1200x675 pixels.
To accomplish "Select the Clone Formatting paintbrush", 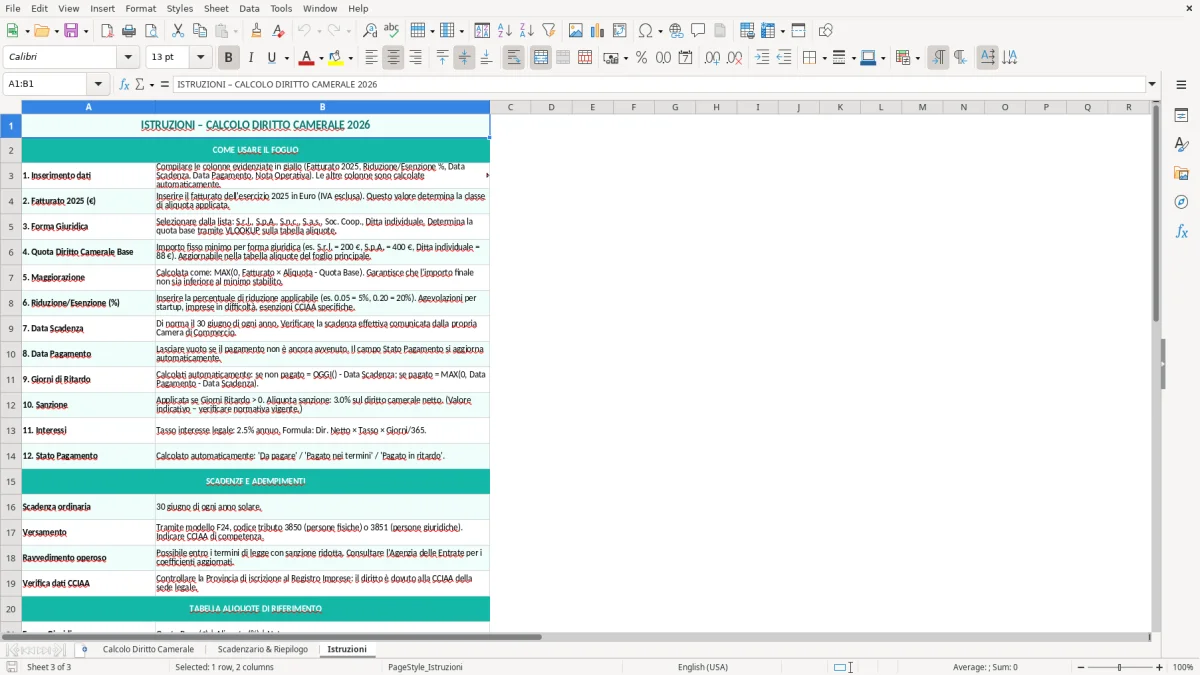I will 256,31.
